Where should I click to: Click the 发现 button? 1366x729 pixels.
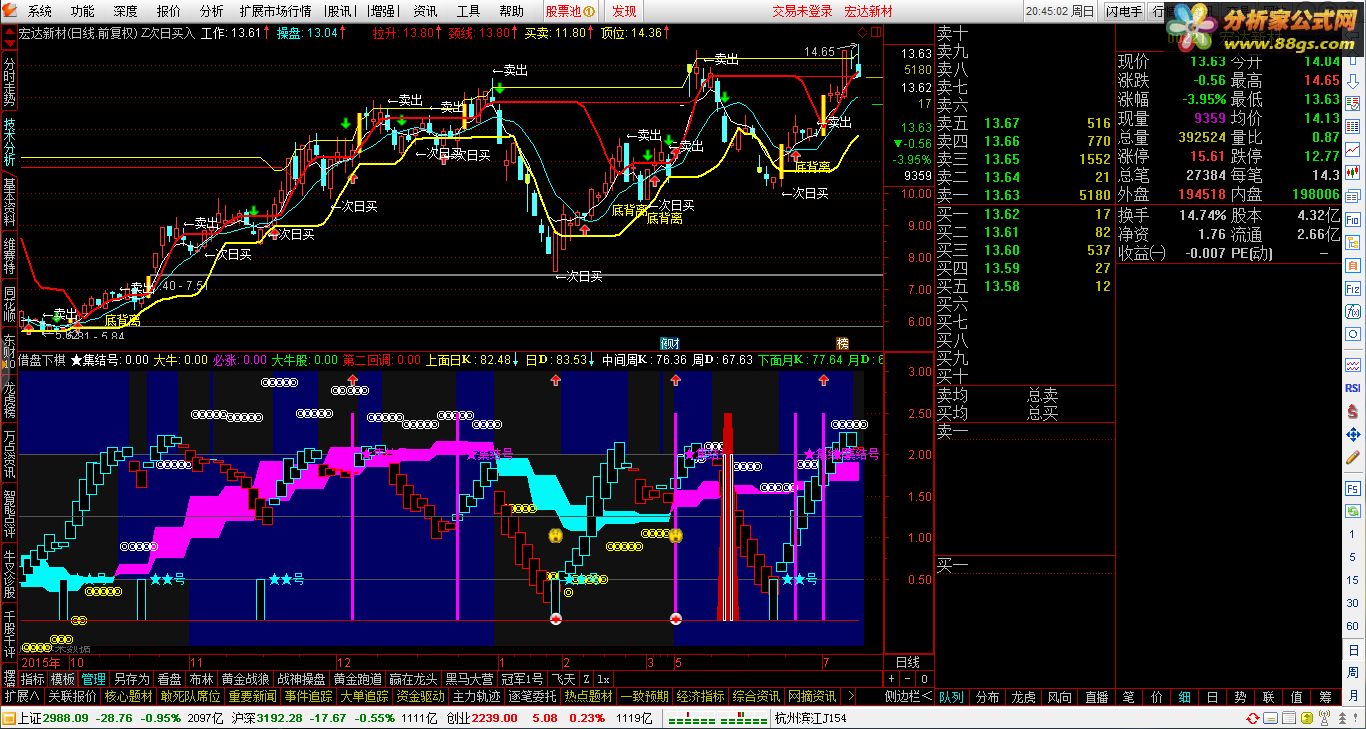coord(624,11)
